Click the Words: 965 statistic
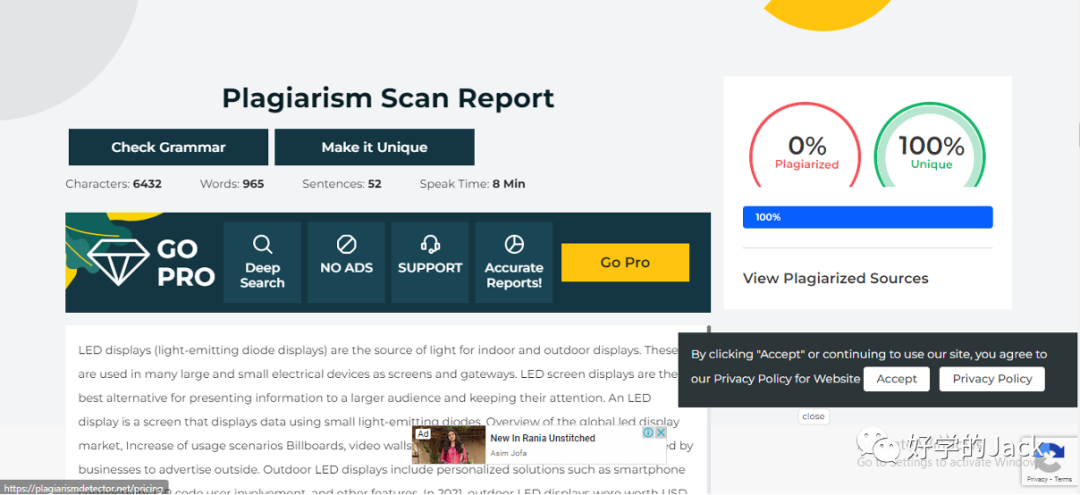 tap(232, 184)
